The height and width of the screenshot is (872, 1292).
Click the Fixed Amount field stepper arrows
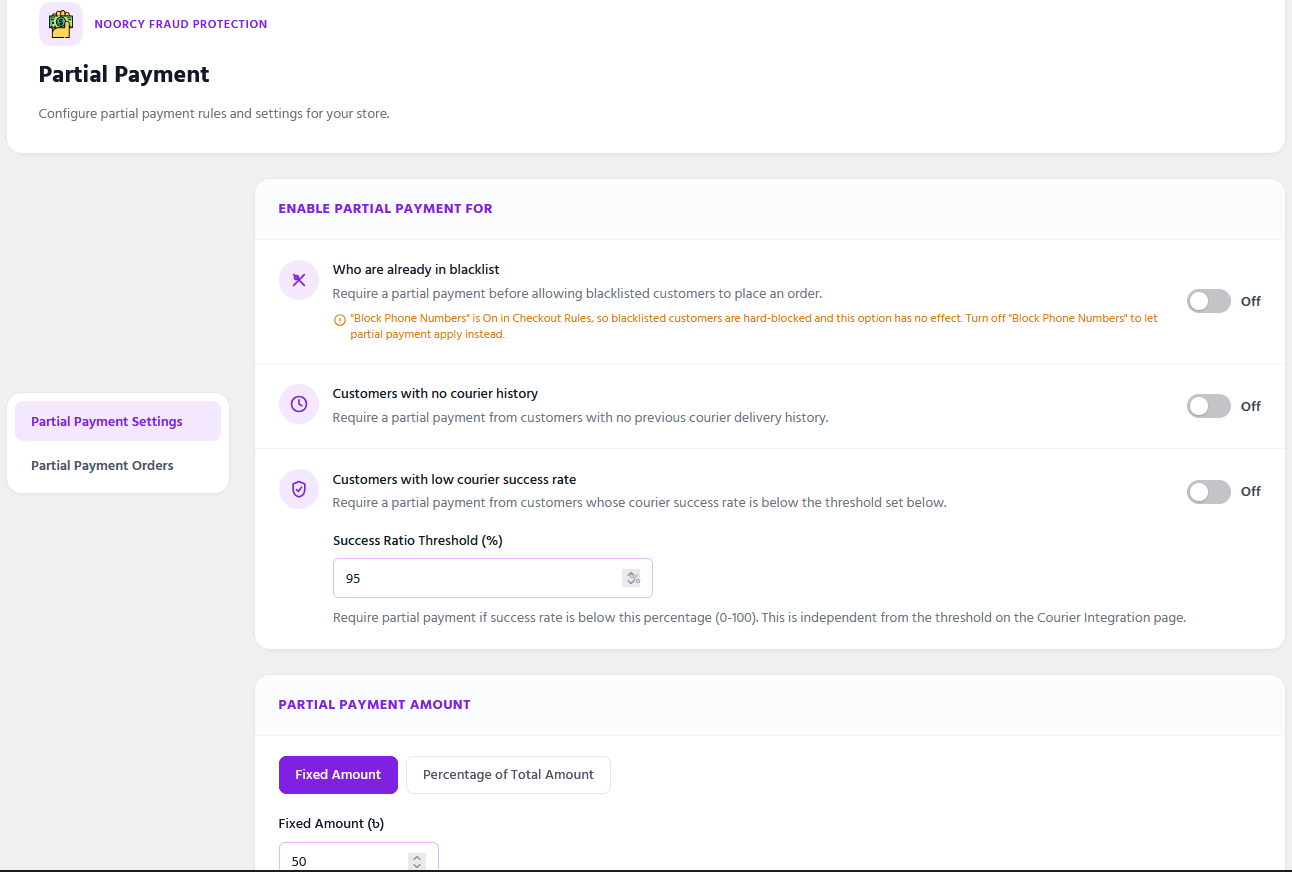click(417, 861)
